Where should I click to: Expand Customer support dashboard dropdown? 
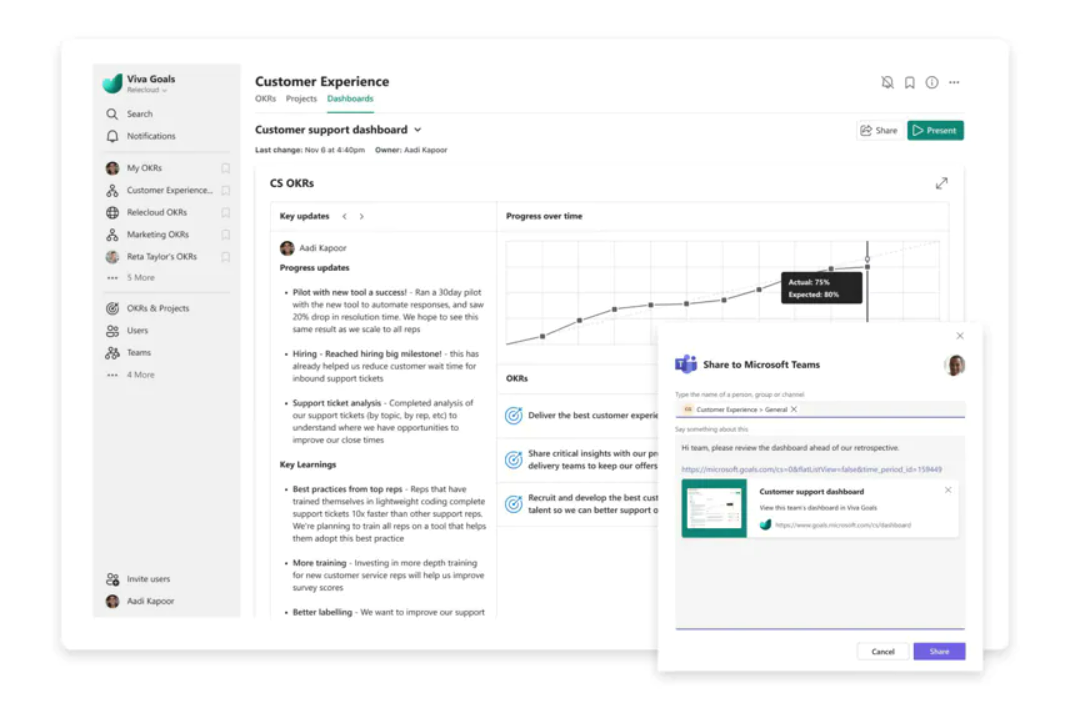(418, 130)
